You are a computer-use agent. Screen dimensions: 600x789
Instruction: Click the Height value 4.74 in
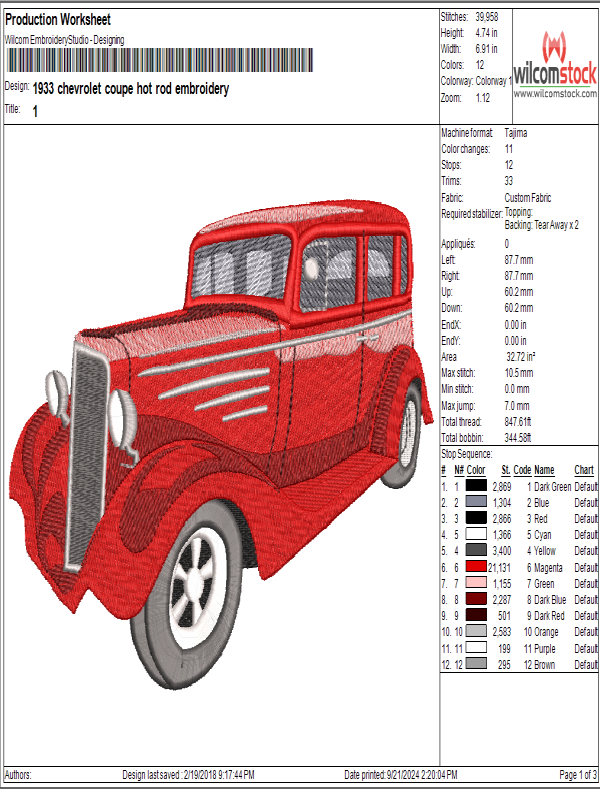pyautogui.click(x=486, y=33)
